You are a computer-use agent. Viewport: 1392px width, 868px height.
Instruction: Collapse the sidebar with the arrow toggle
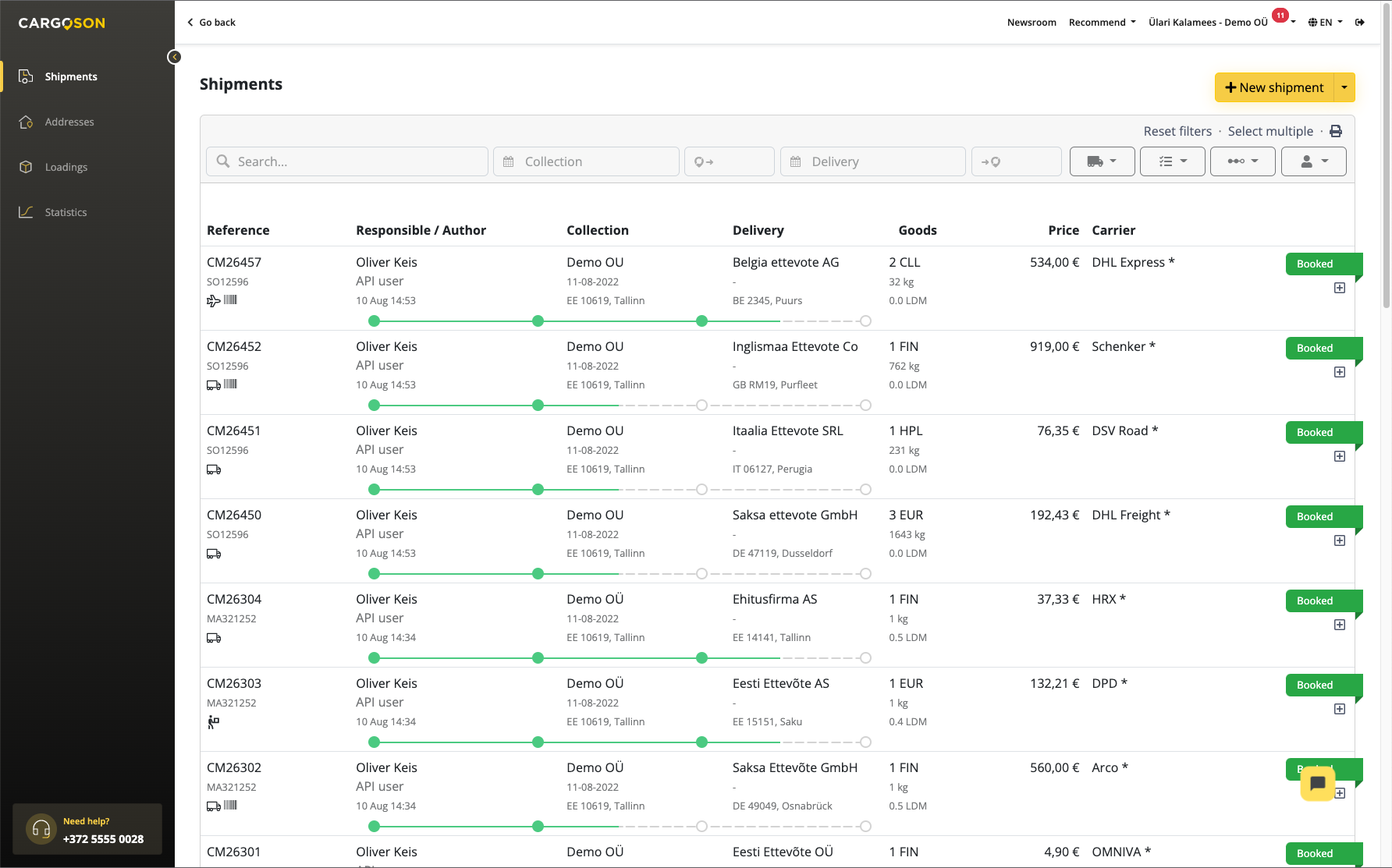(174, 57)
